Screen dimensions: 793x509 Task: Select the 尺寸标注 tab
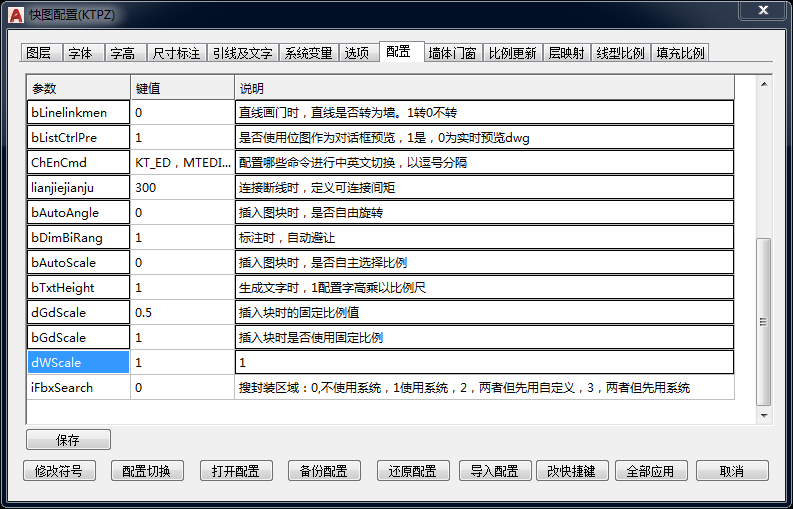[x=175, y=53]
